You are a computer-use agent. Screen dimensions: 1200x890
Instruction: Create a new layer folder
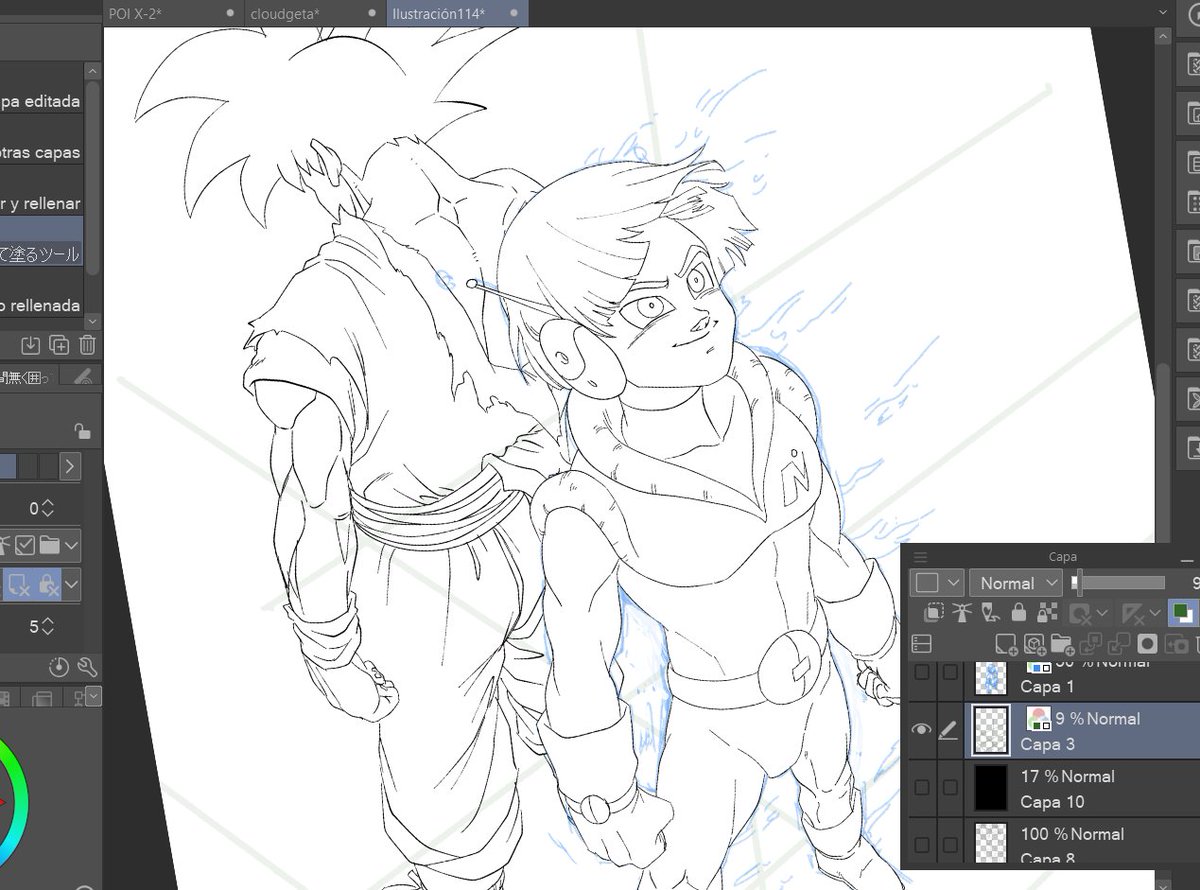1062,645
